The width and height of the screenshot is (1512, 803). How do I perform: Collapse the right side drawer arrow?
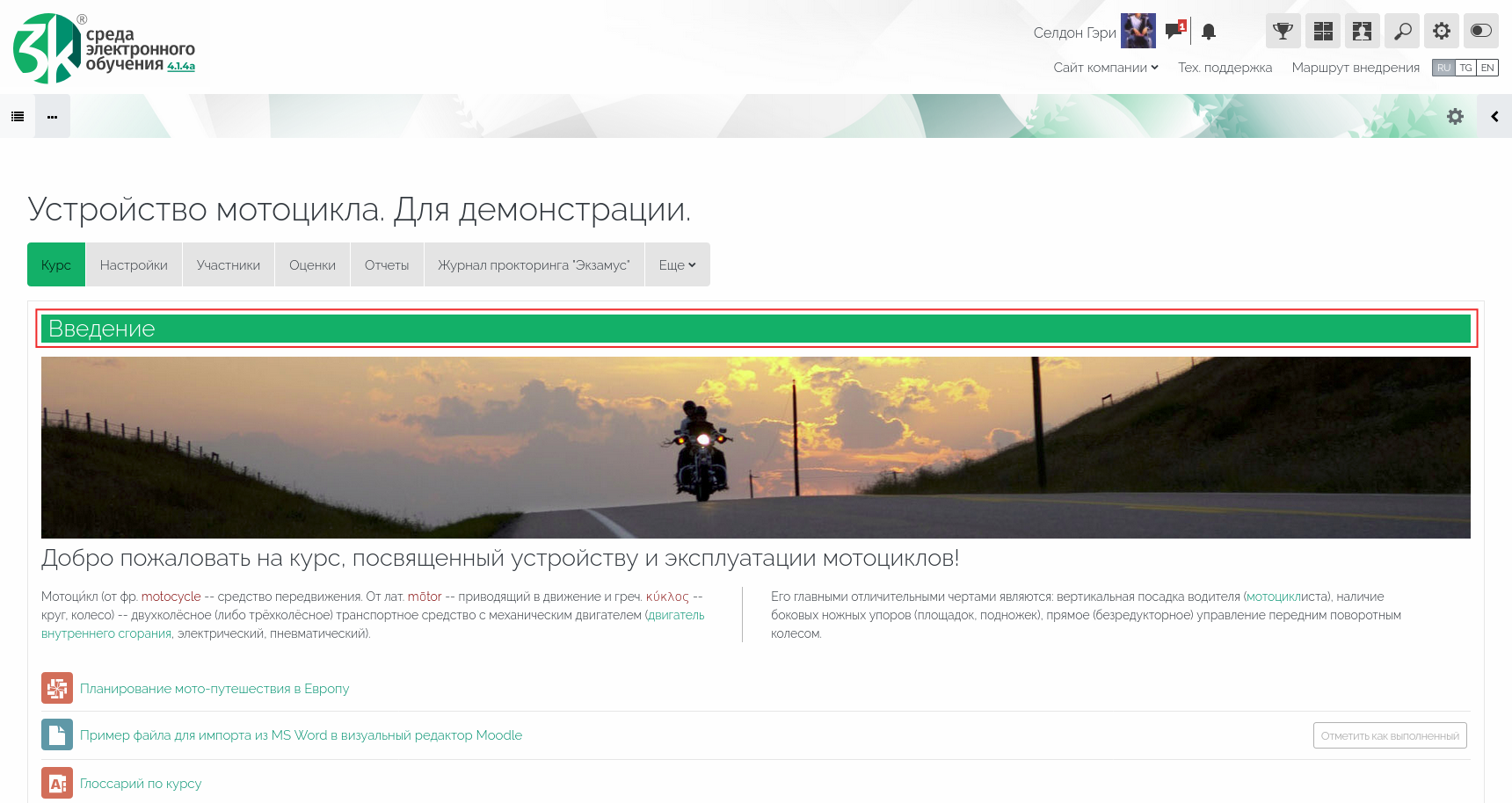[x=1494, y=116]
